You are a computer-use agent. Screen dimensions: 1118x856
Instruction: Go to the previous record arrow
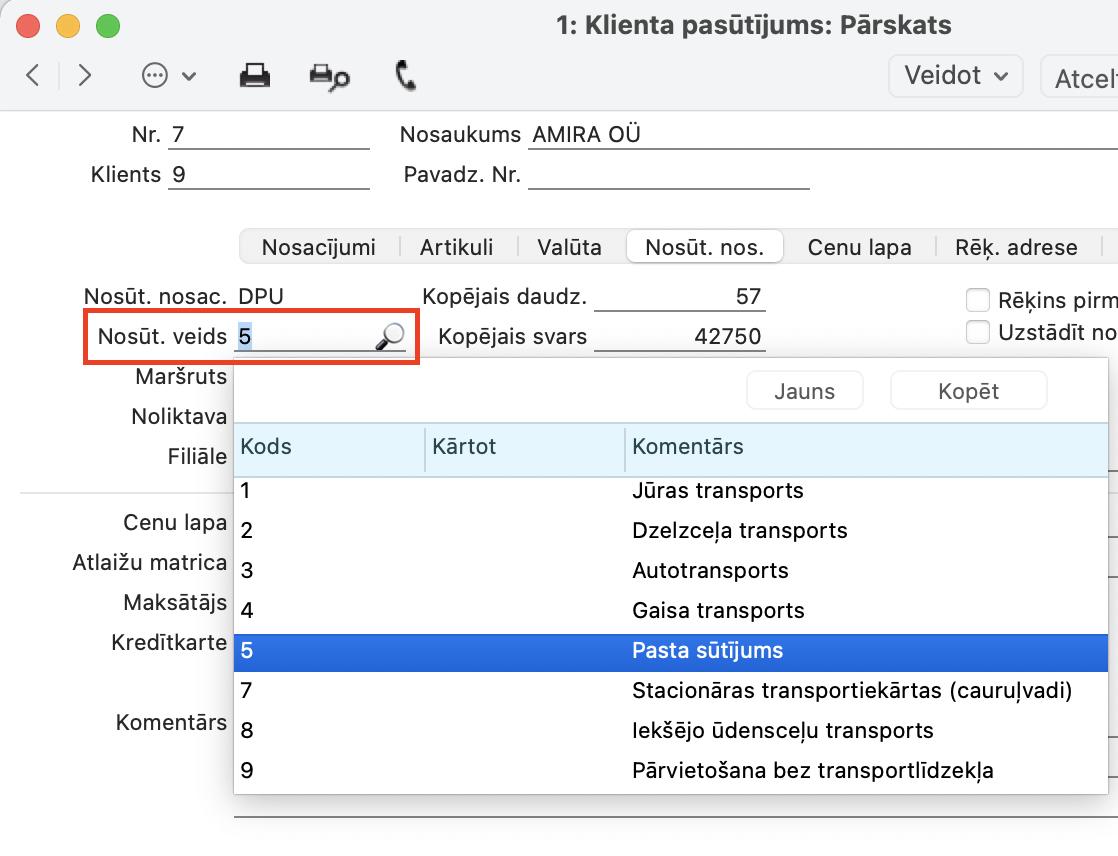(33, 76)
